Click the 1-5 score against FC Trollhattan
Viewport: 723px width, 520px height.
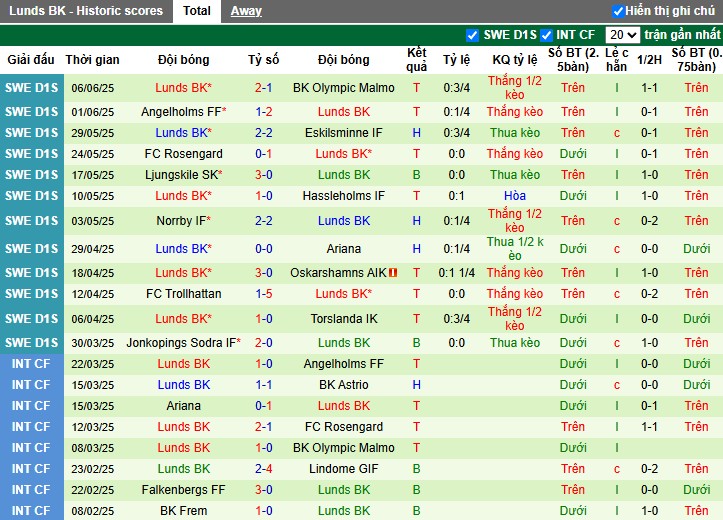click(x=264, y=294)
